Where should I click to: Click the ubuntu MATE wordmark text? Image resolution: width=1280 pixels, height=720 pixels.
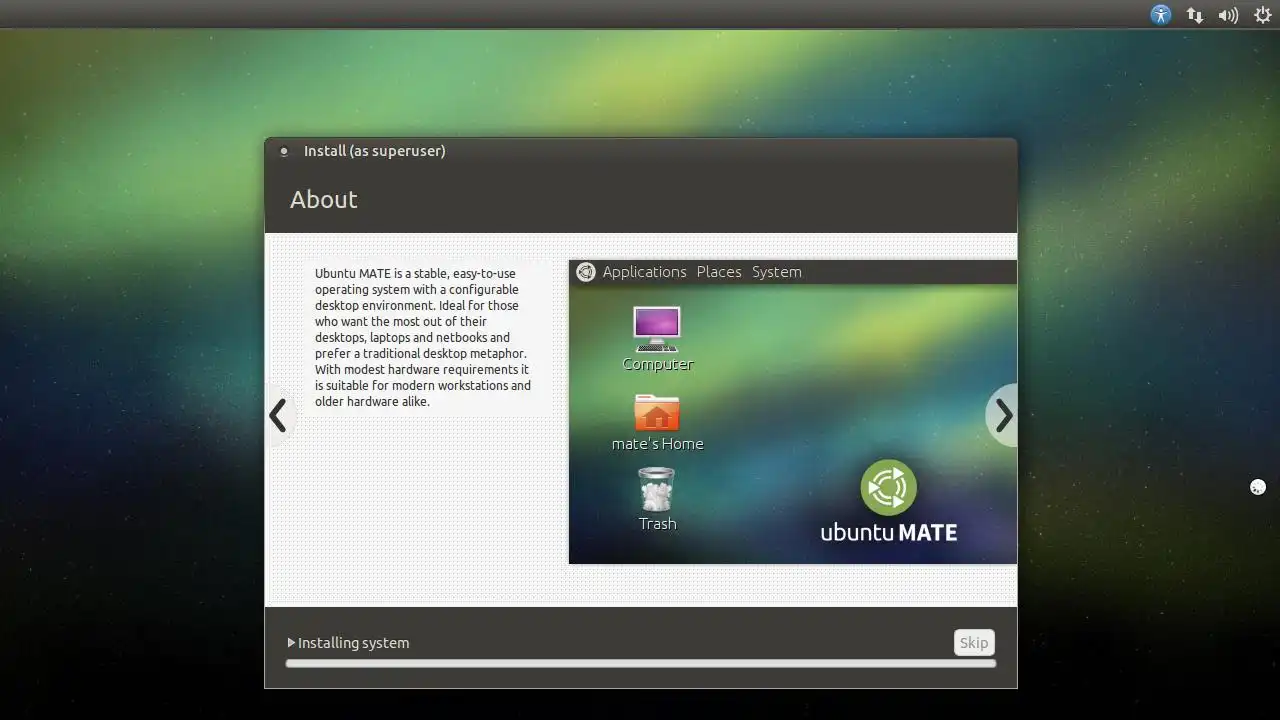click(x=889, y=533)
